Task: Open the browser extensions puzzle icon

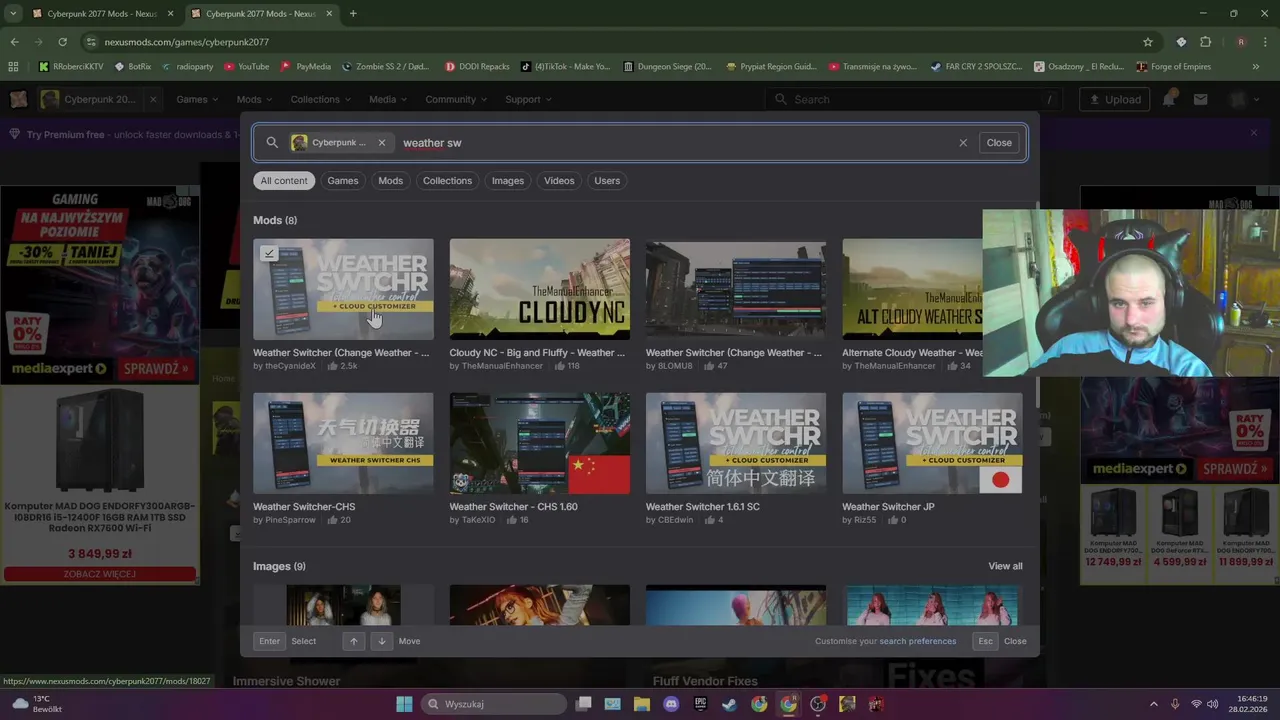Action: [x=1205, y=42]
